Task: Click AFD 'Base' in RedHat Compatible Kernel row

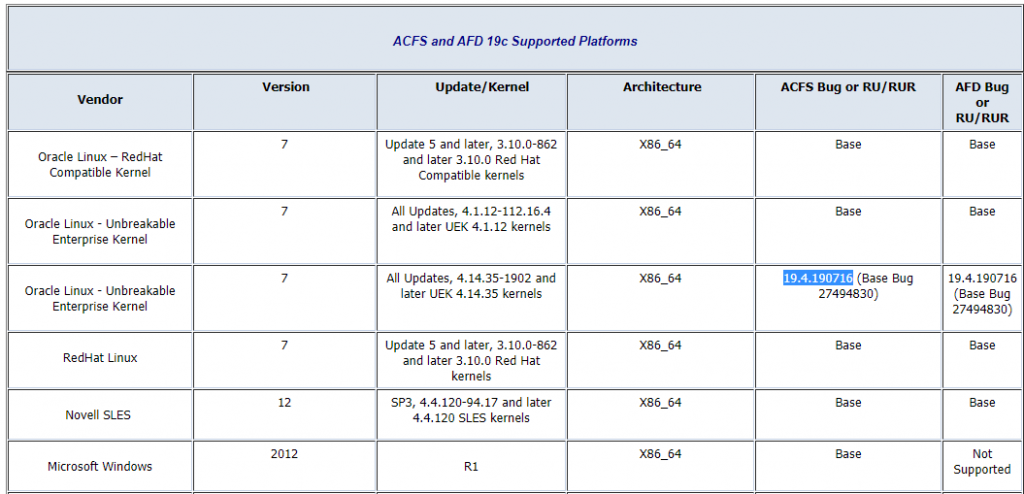Action: 982,144
